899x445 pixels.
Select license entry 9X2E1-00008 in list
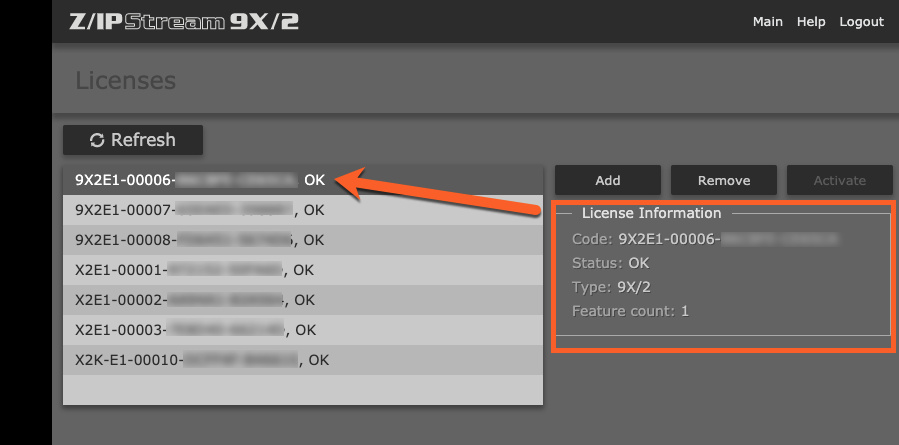tap(200, 240)
